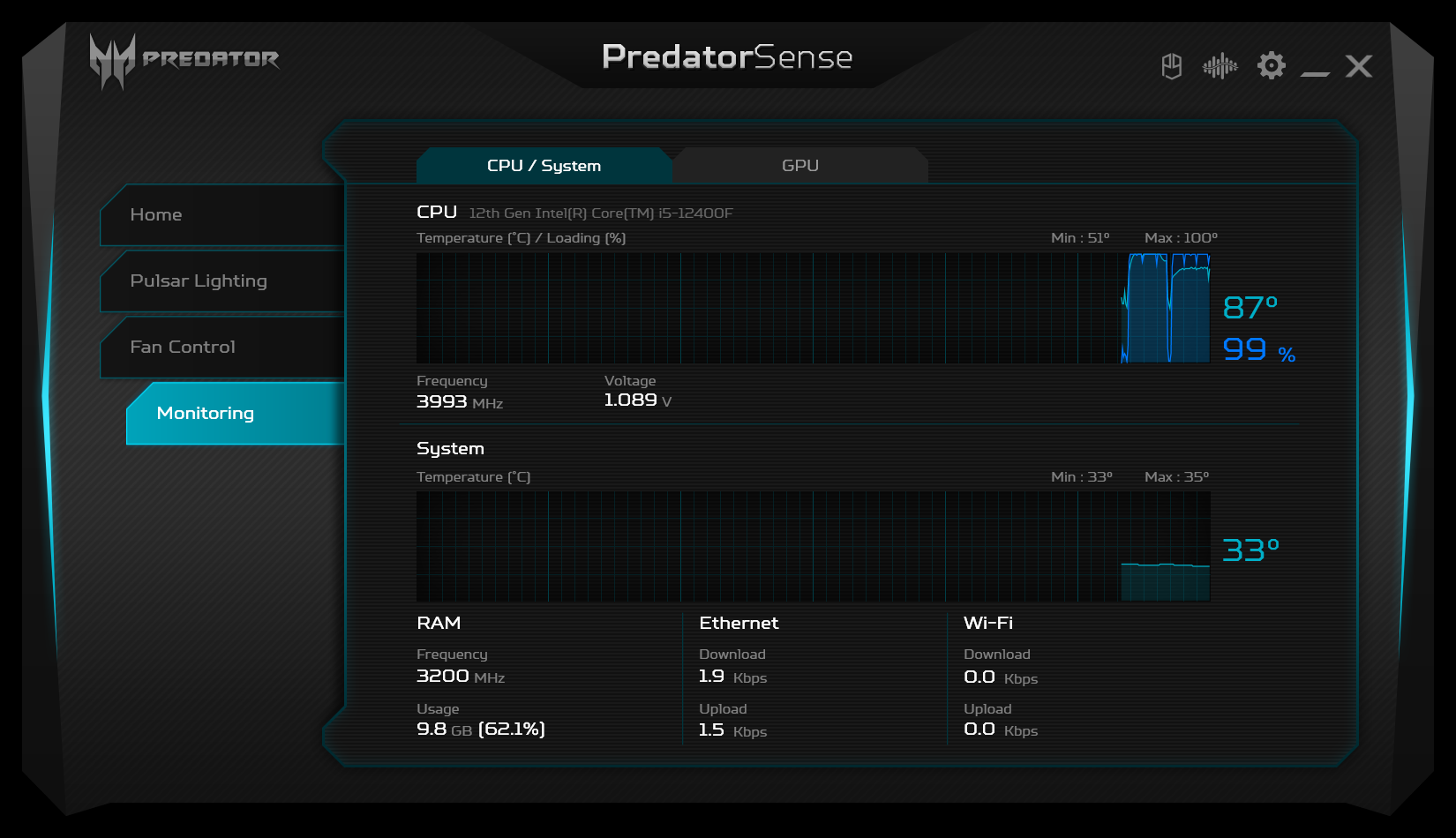Switch to the GPU tab

pyautogui.click(x=800, y=165)
